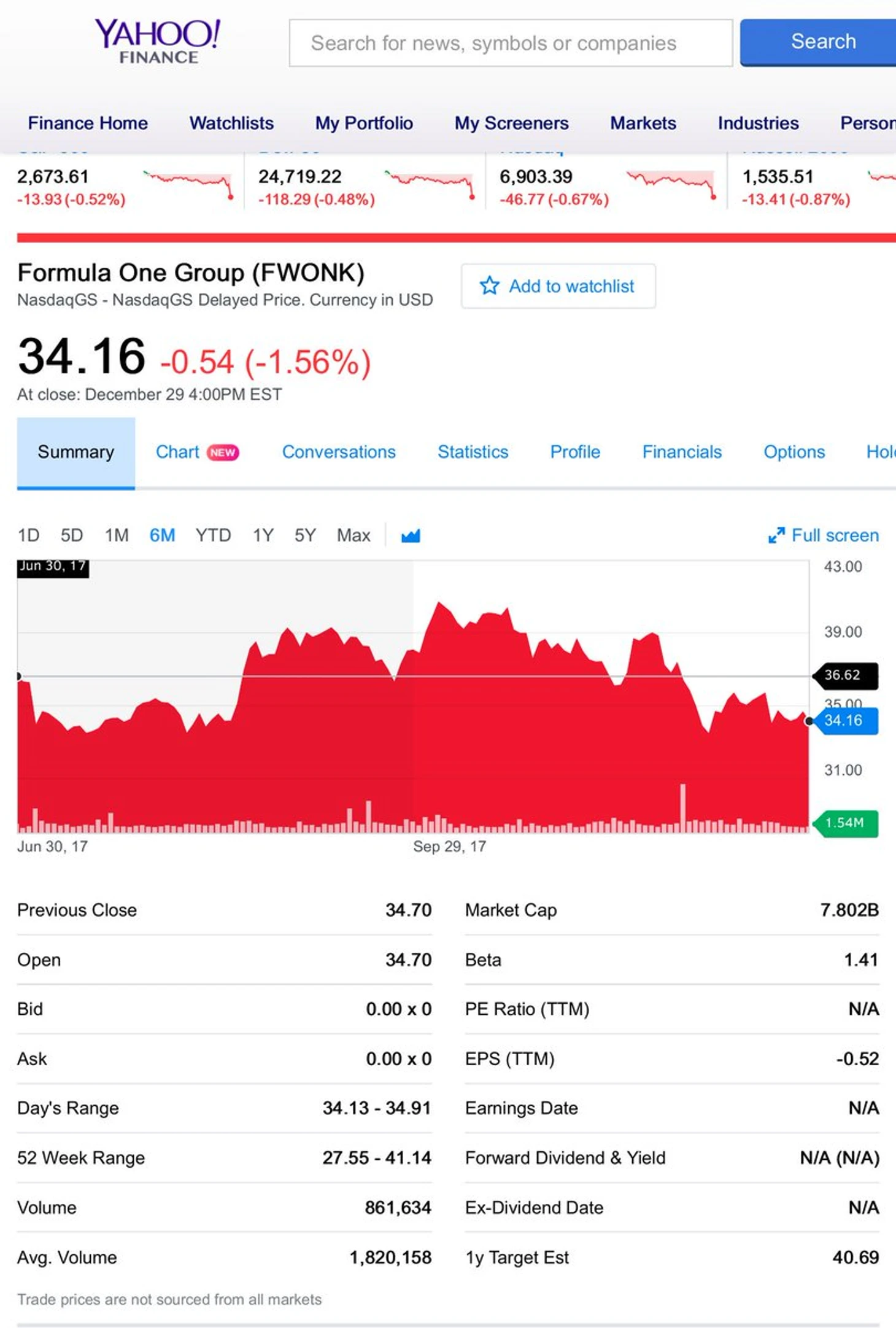Select the Summary tab
Viewport: 896px width, 1328px height.
click(76, 452)
